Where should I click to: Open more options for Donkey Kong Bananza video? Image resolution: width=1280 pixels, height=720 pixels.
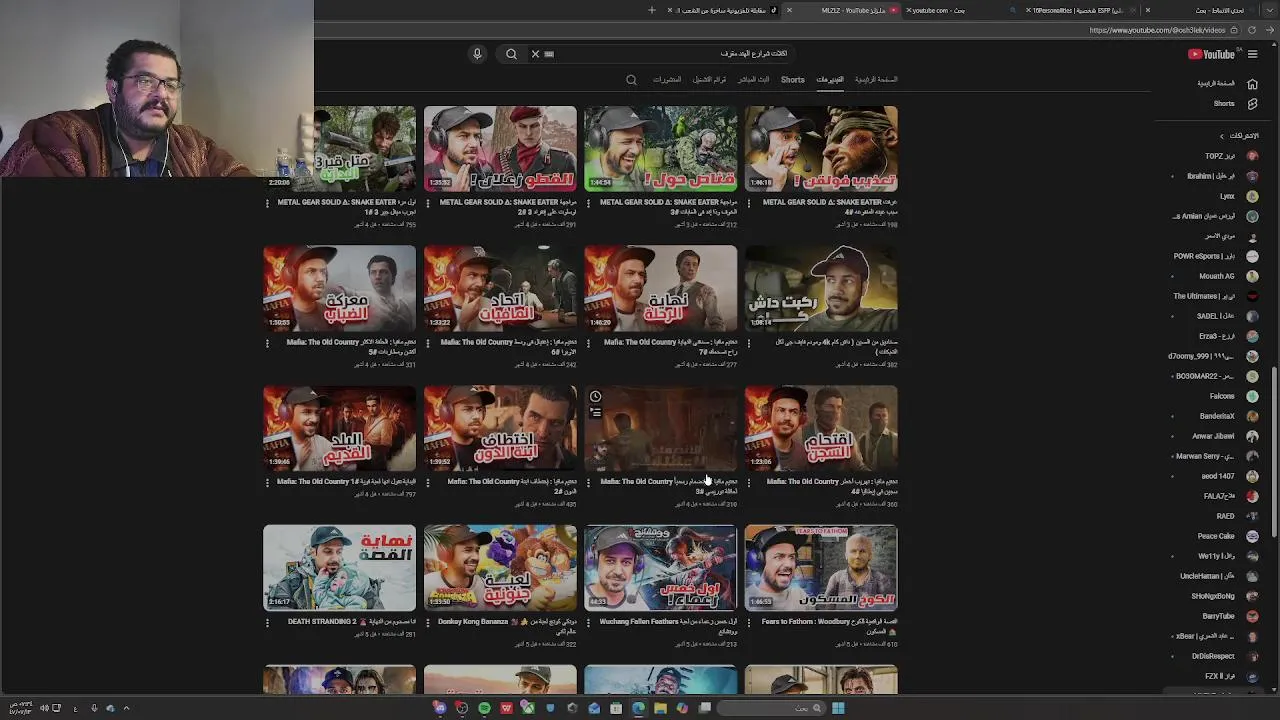point(428,622)
